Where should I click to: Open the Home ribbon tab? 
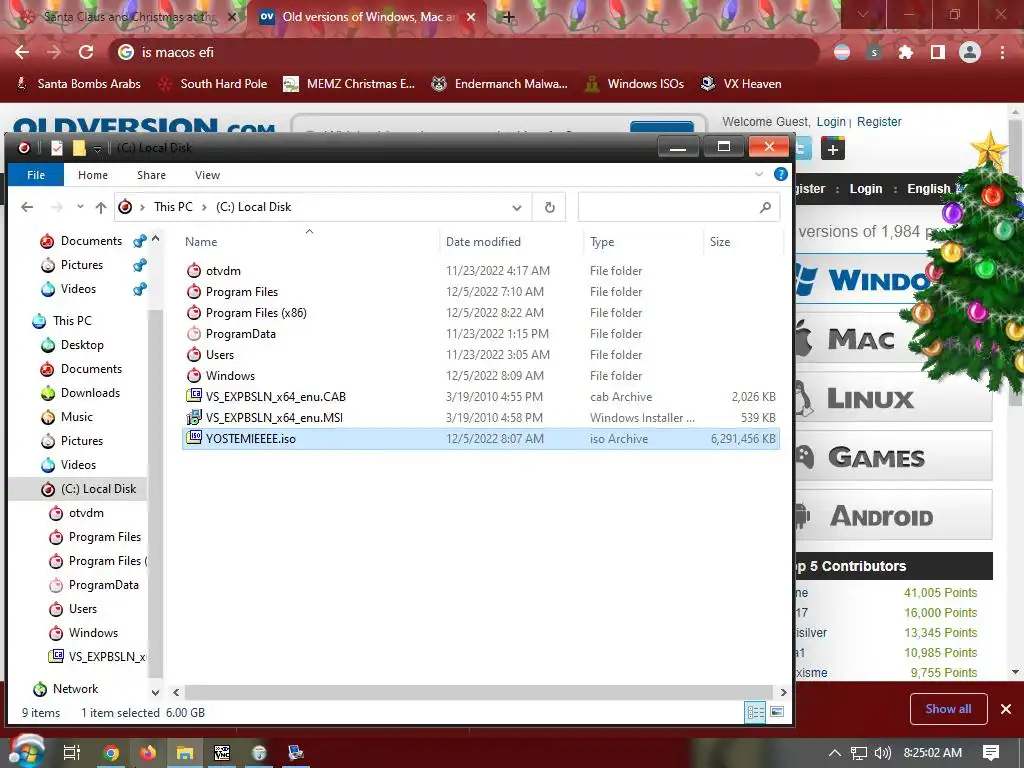(x=93, y=175)
